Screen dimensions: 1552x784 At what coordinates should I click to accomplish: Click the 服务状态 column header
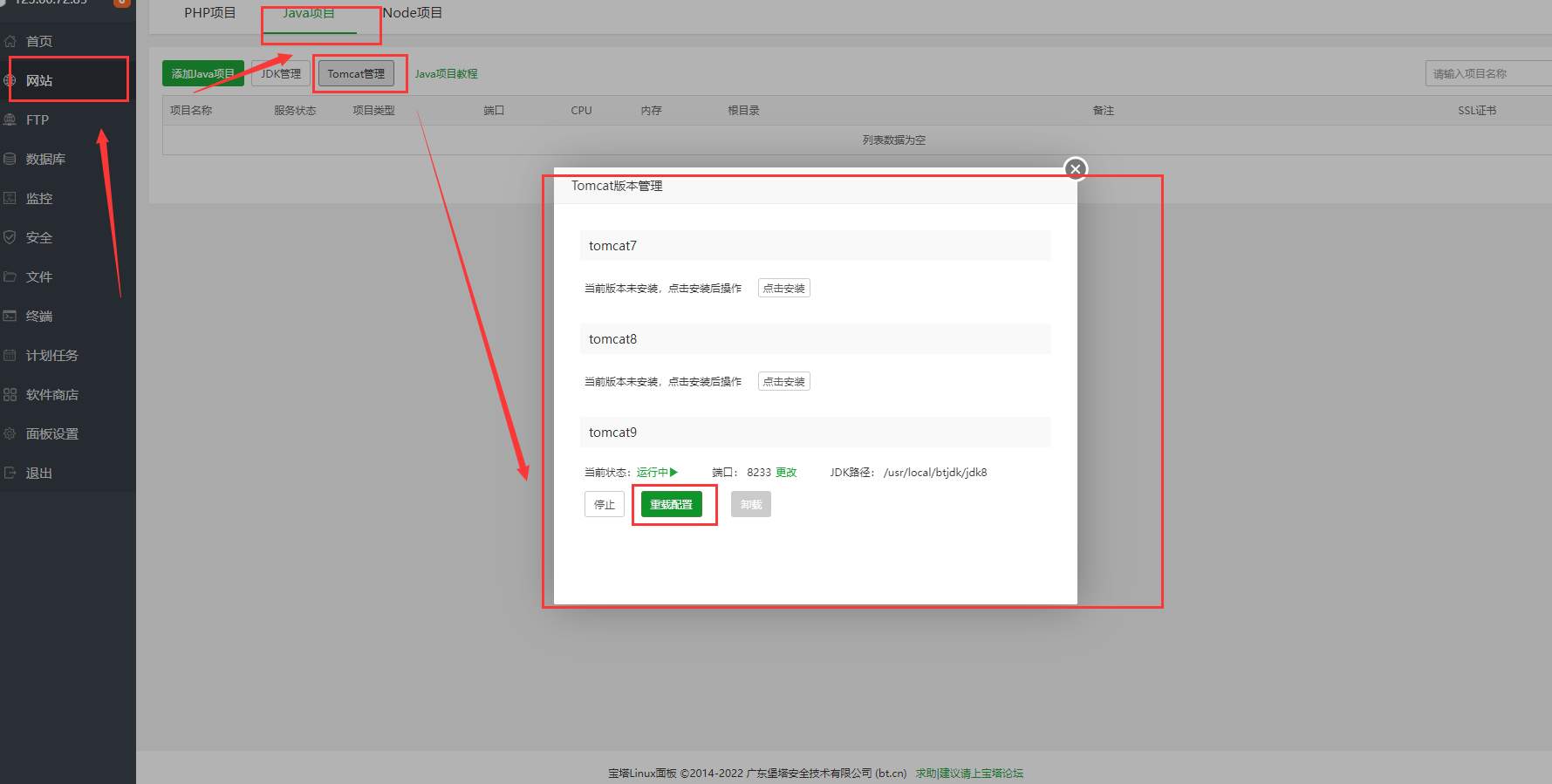295,111
